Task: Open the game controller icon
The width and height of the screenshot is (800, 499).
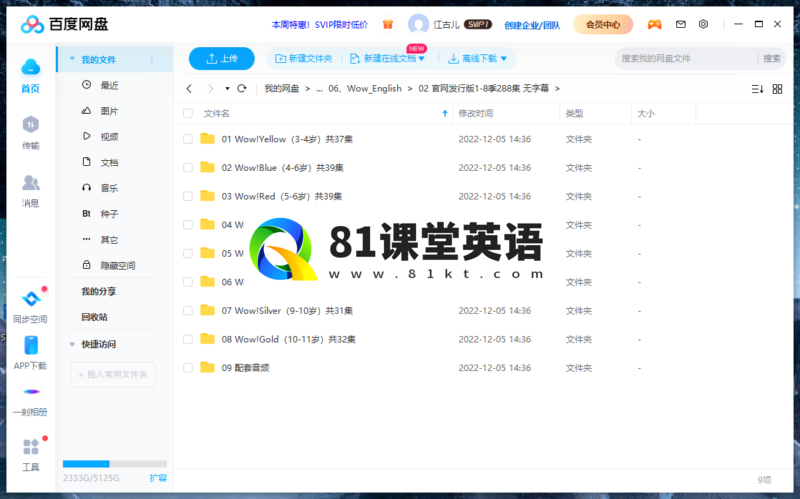Action: tap(655, 24)
